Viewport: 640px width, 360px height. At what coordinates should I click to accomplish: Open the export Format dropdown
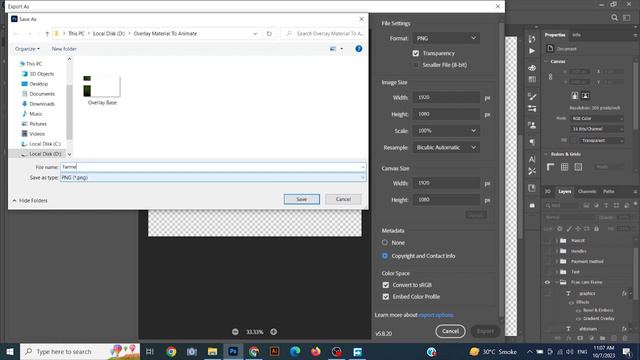pos(446,38)
